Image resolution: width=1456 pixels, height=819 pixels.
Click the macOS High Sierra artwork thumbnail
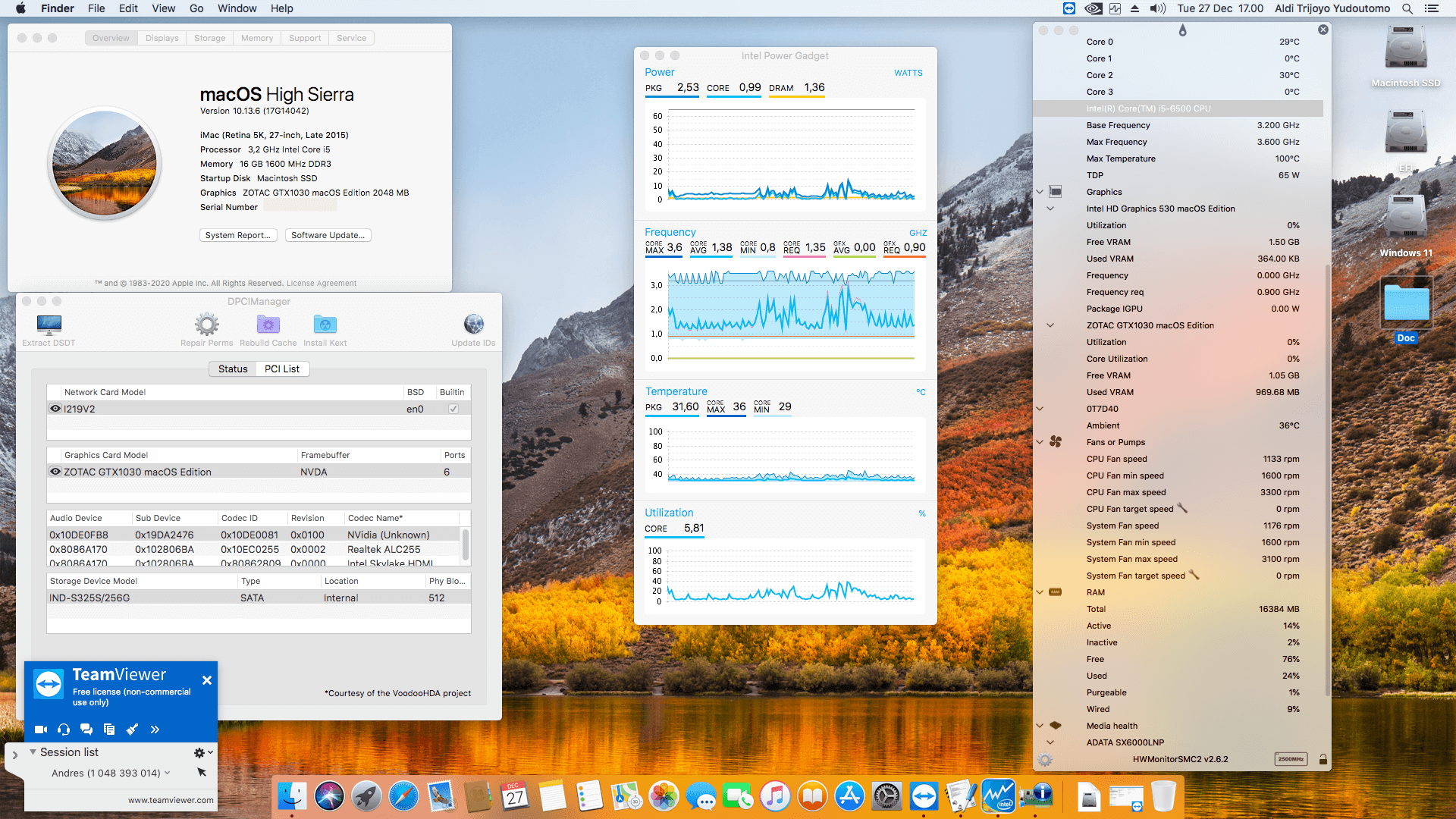(105, 163)
